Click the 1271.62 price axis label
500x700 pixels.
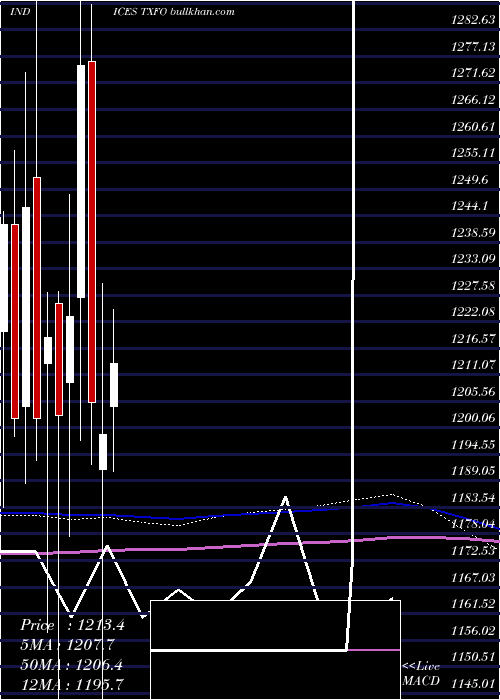tap(474, 73)
